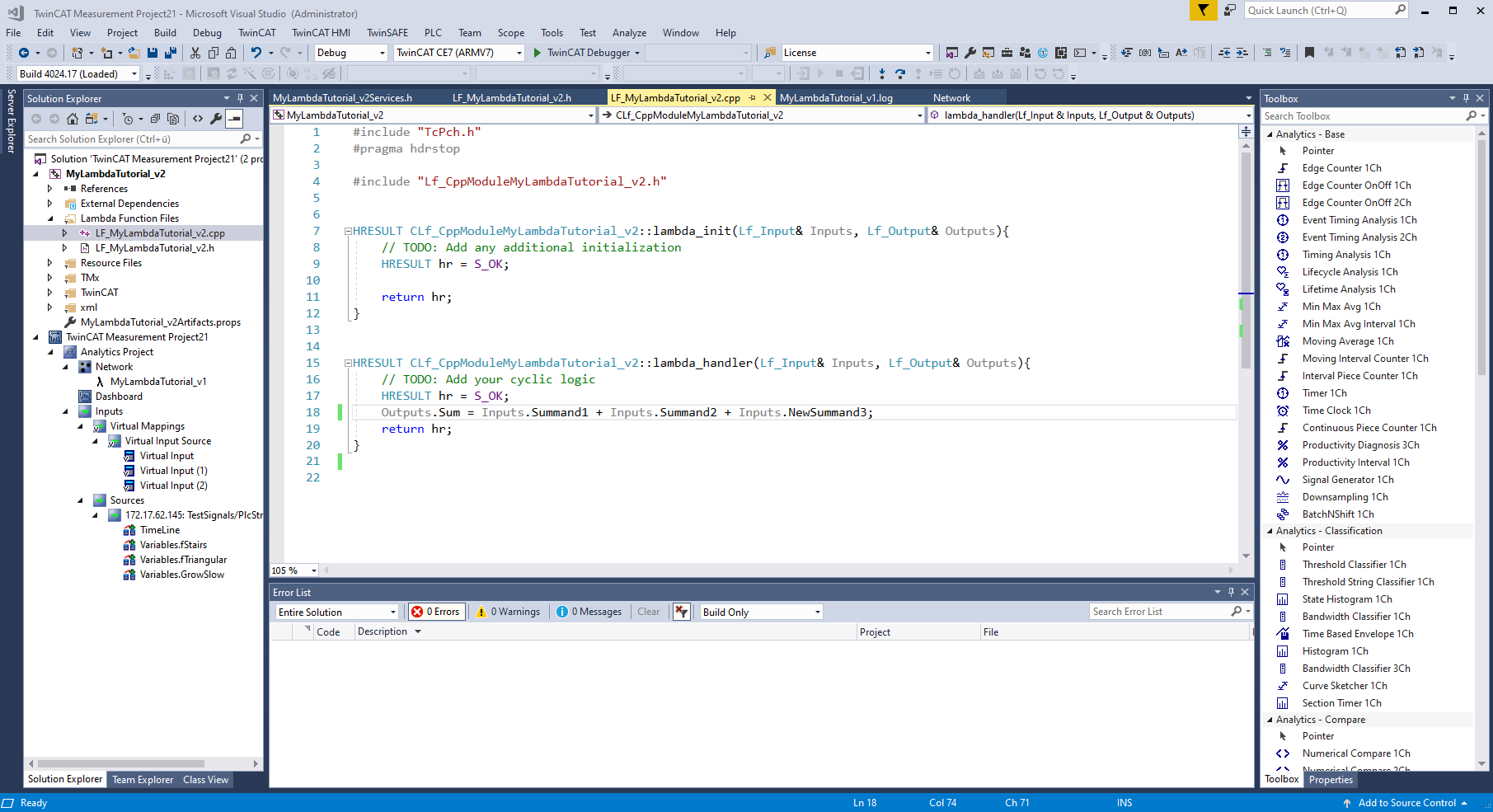Click the Save All toolbar icon
This screenshot has width=1493, height=812.
(x=171, y=53)
